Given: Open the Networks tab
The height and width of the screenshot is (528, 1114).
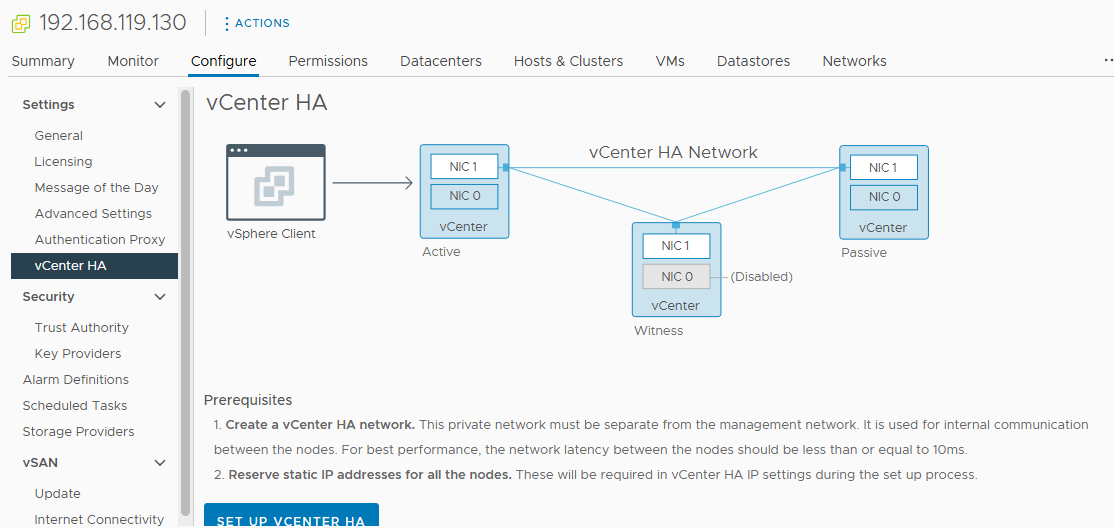Looking at the screenshot, I should (854, 61).
